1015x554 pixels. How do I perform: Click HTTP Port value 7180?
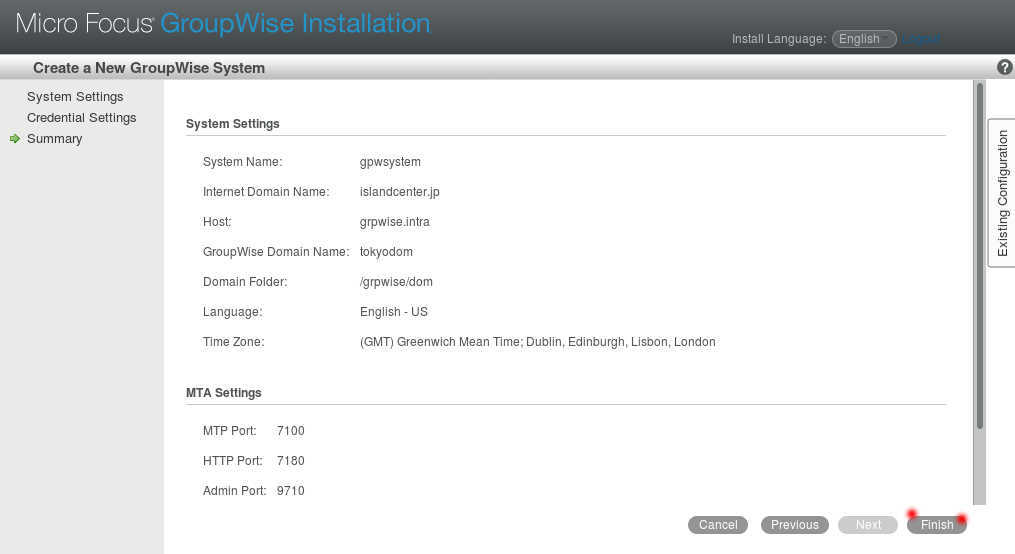pyautogui.click(x=291, y=461)
